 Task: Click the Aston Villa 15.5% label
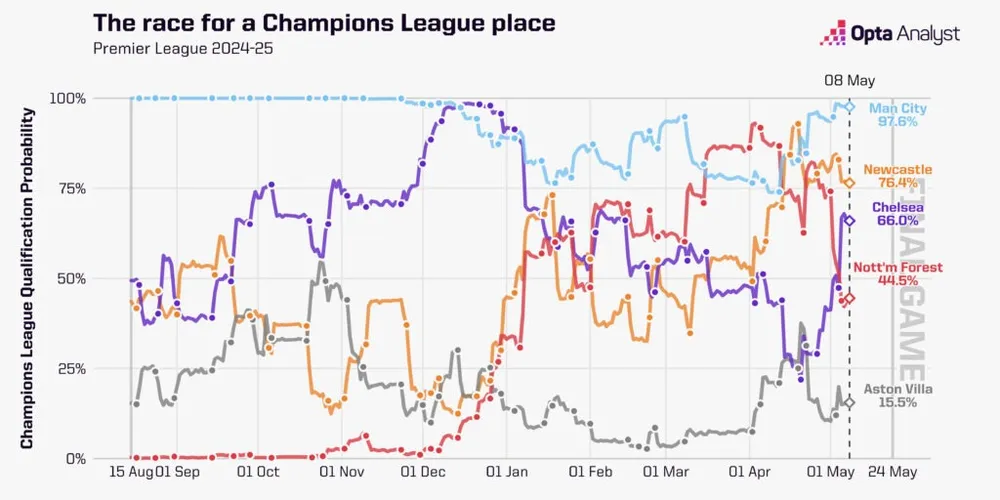click(896, 394)
